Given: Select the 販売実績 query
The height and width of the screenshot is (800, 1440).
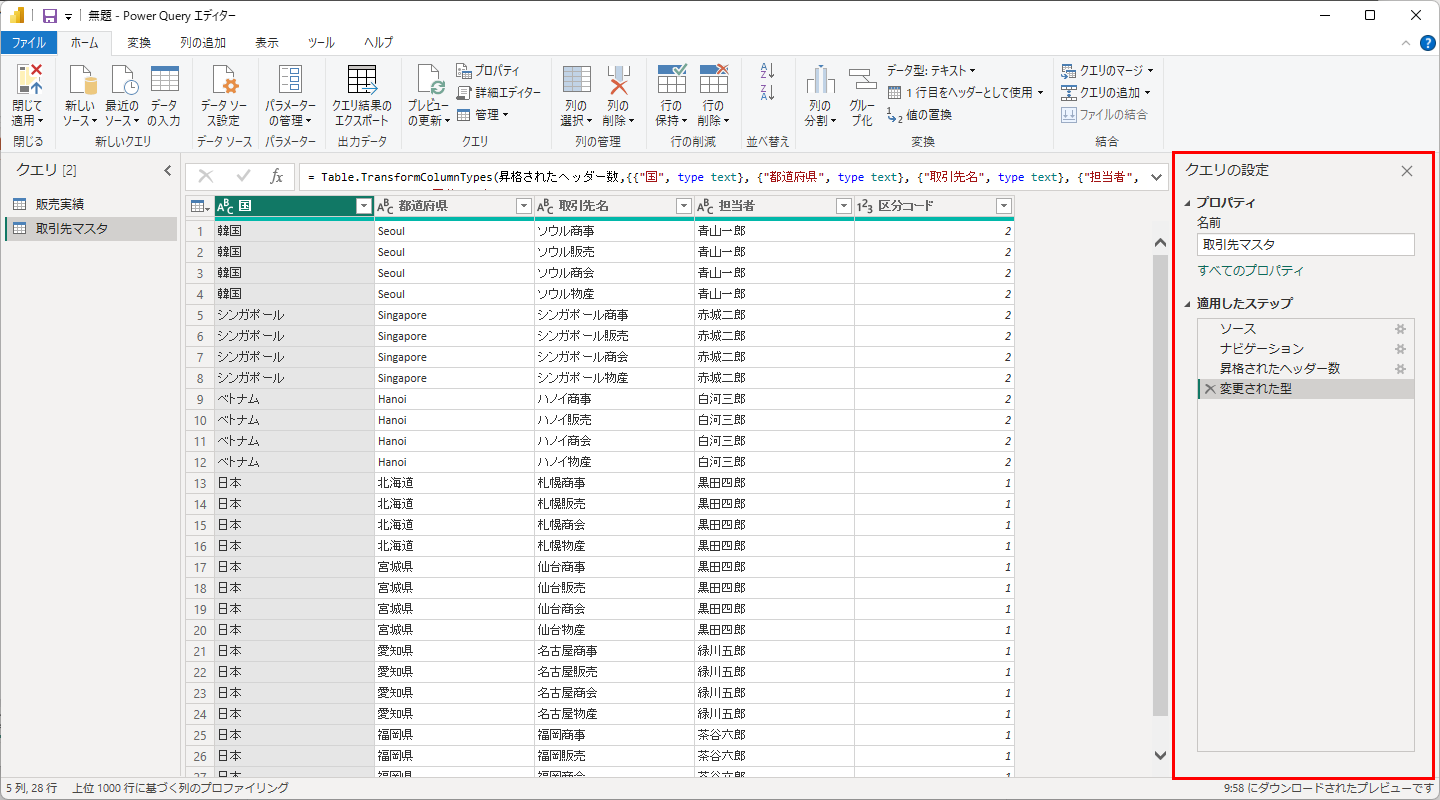Looking at the screenshot, I should point(90,205).
